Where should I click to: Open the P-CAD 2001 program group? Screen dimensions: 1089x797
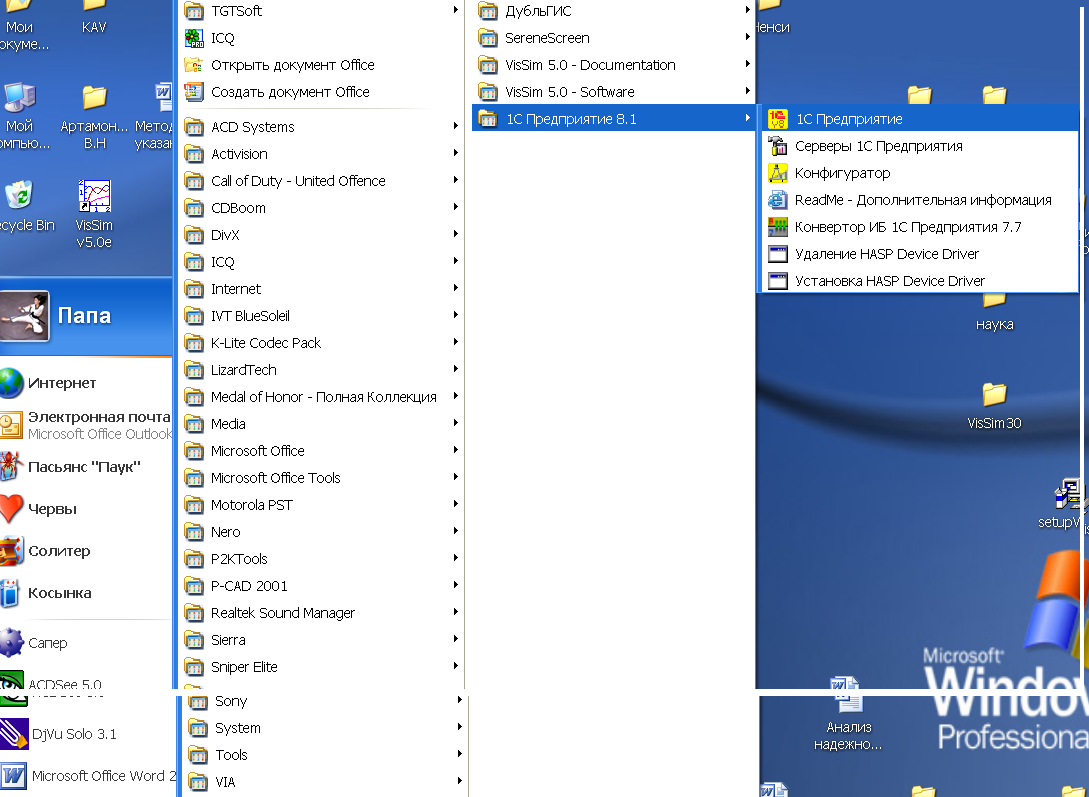click(x=321, y=587)
